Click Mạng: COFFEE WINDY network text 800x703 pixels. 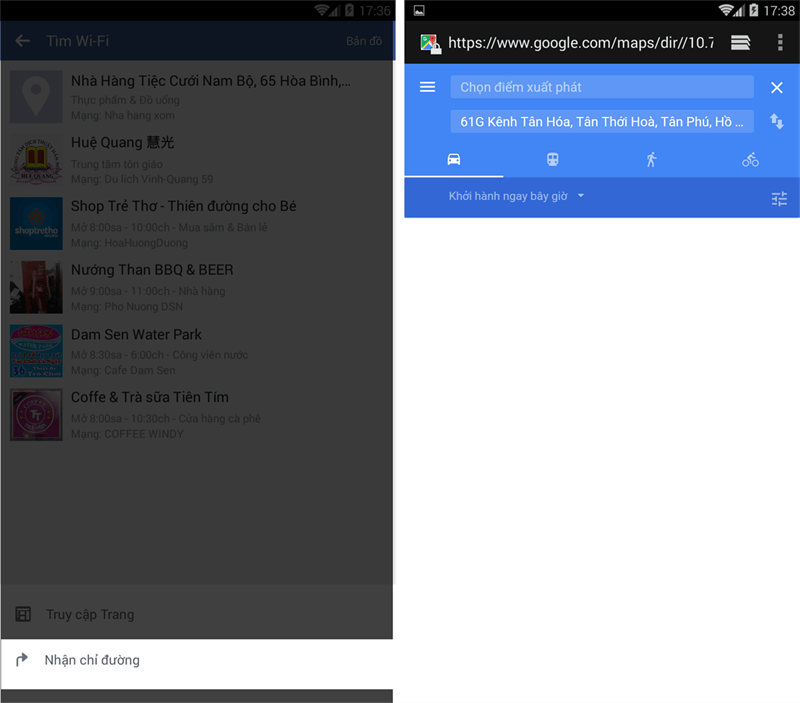[127, 434]
